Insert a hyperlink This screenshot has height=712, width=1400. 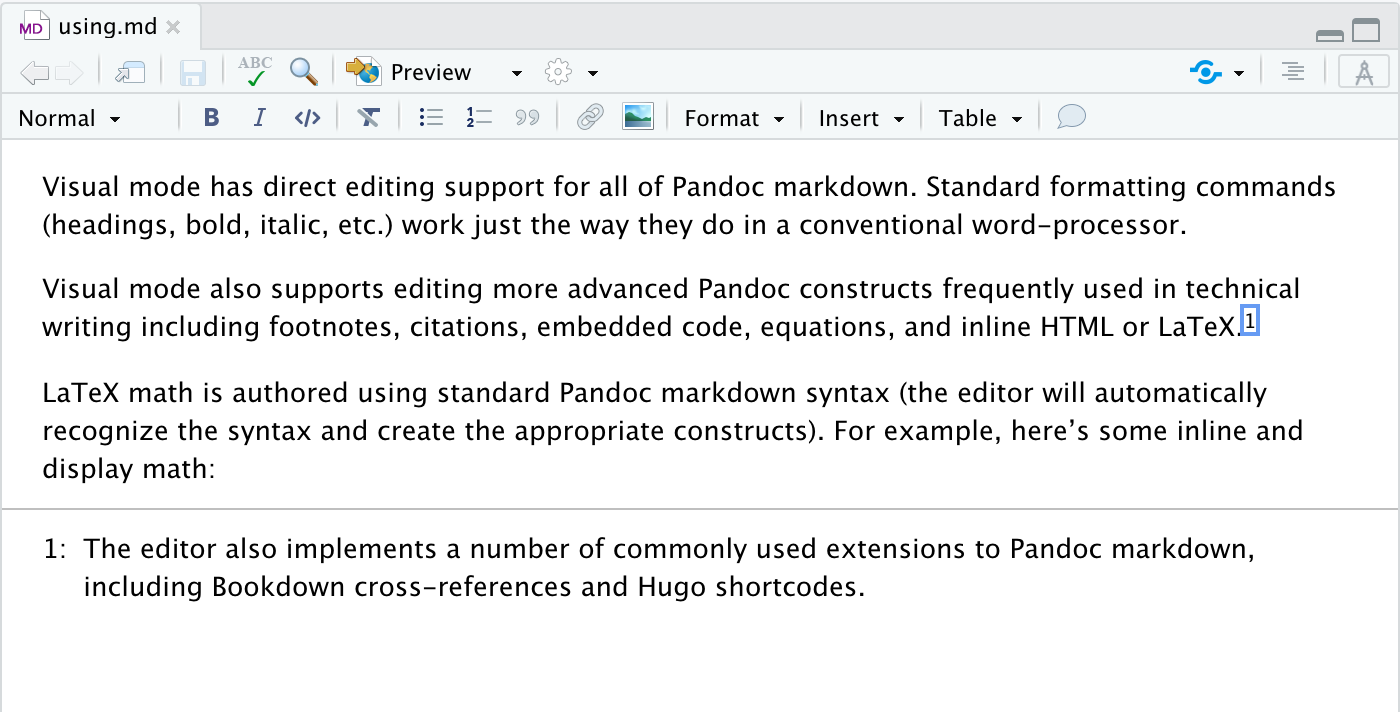[590, 118]
